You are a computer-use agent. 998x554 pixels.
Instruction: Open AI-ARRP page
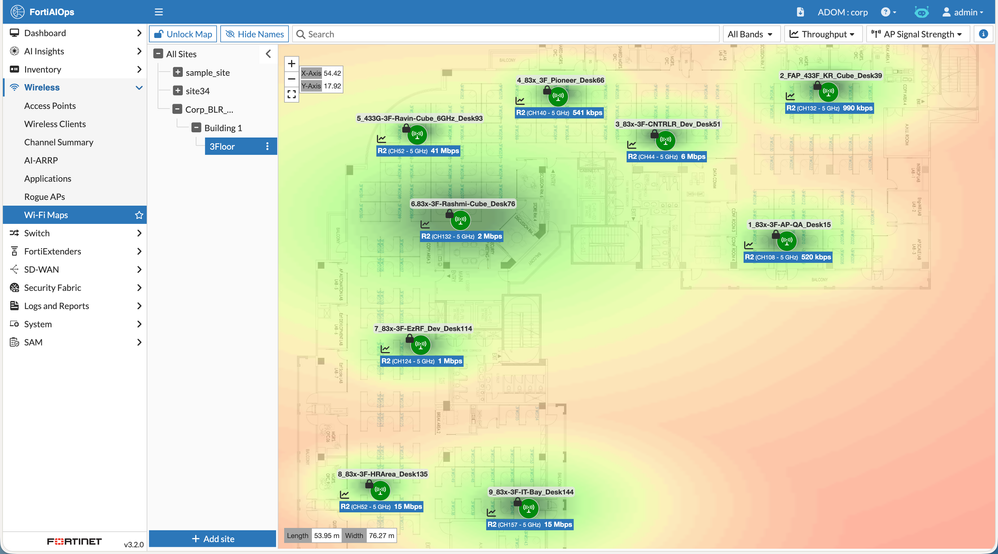pyautogui.click(x=41, y=160)
